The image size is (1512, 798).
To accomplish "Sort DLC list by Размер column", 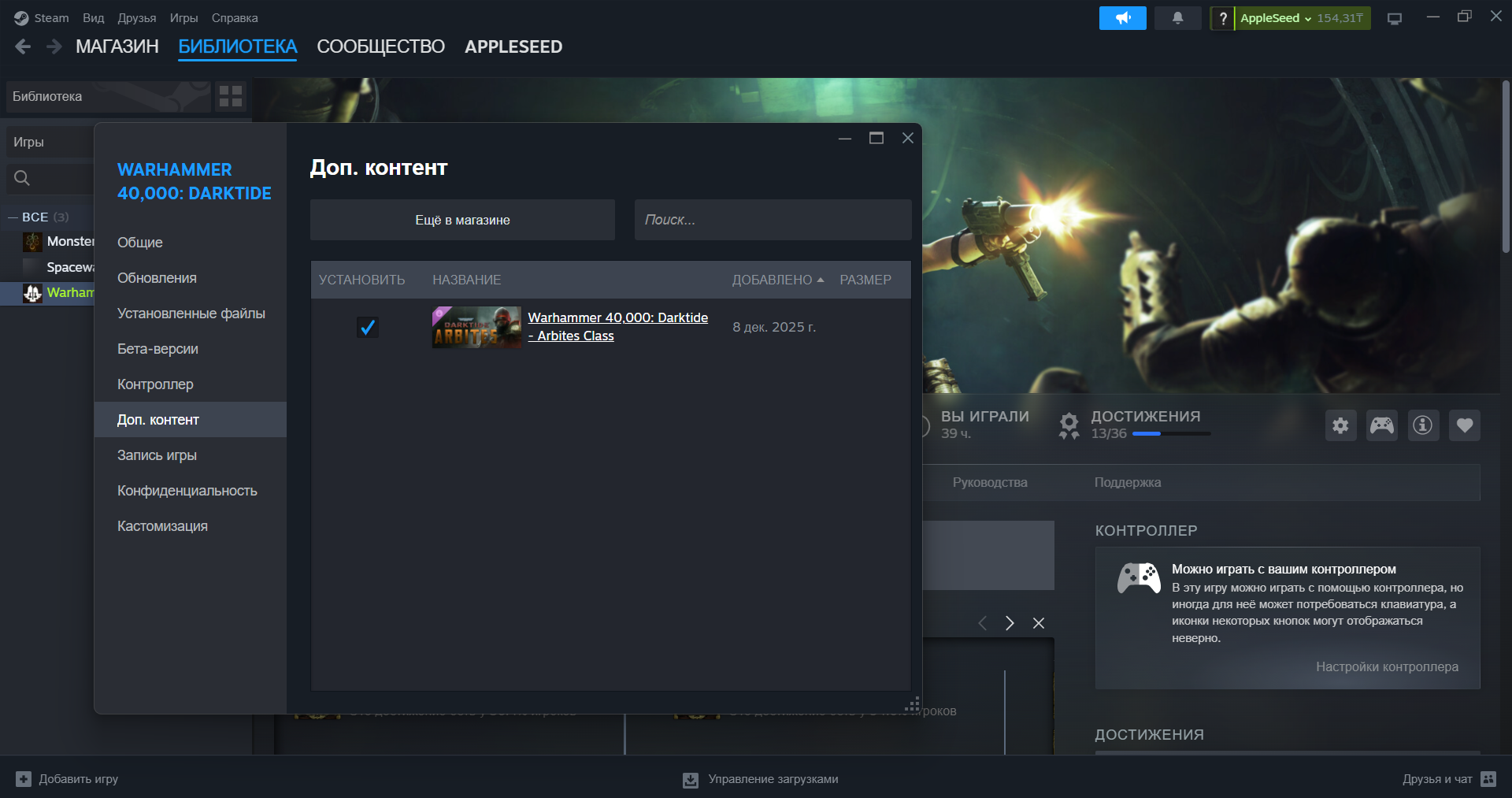I will [x=865, y=280].
